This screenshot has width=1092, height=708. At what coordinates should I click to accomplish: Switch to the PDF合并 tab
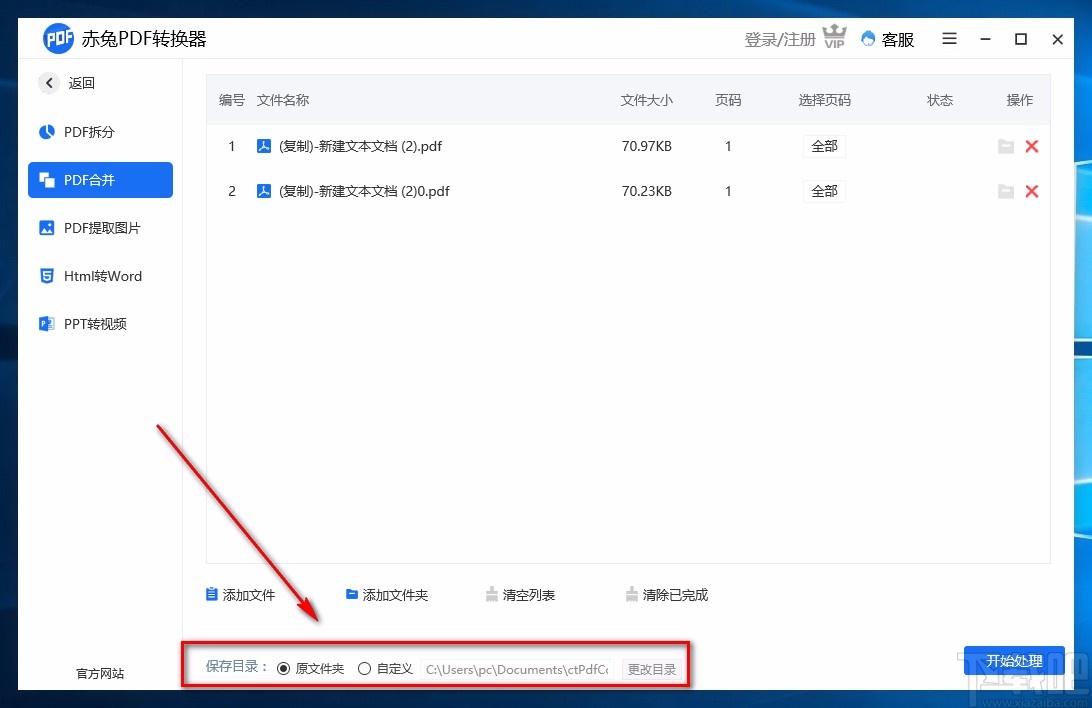100,180
